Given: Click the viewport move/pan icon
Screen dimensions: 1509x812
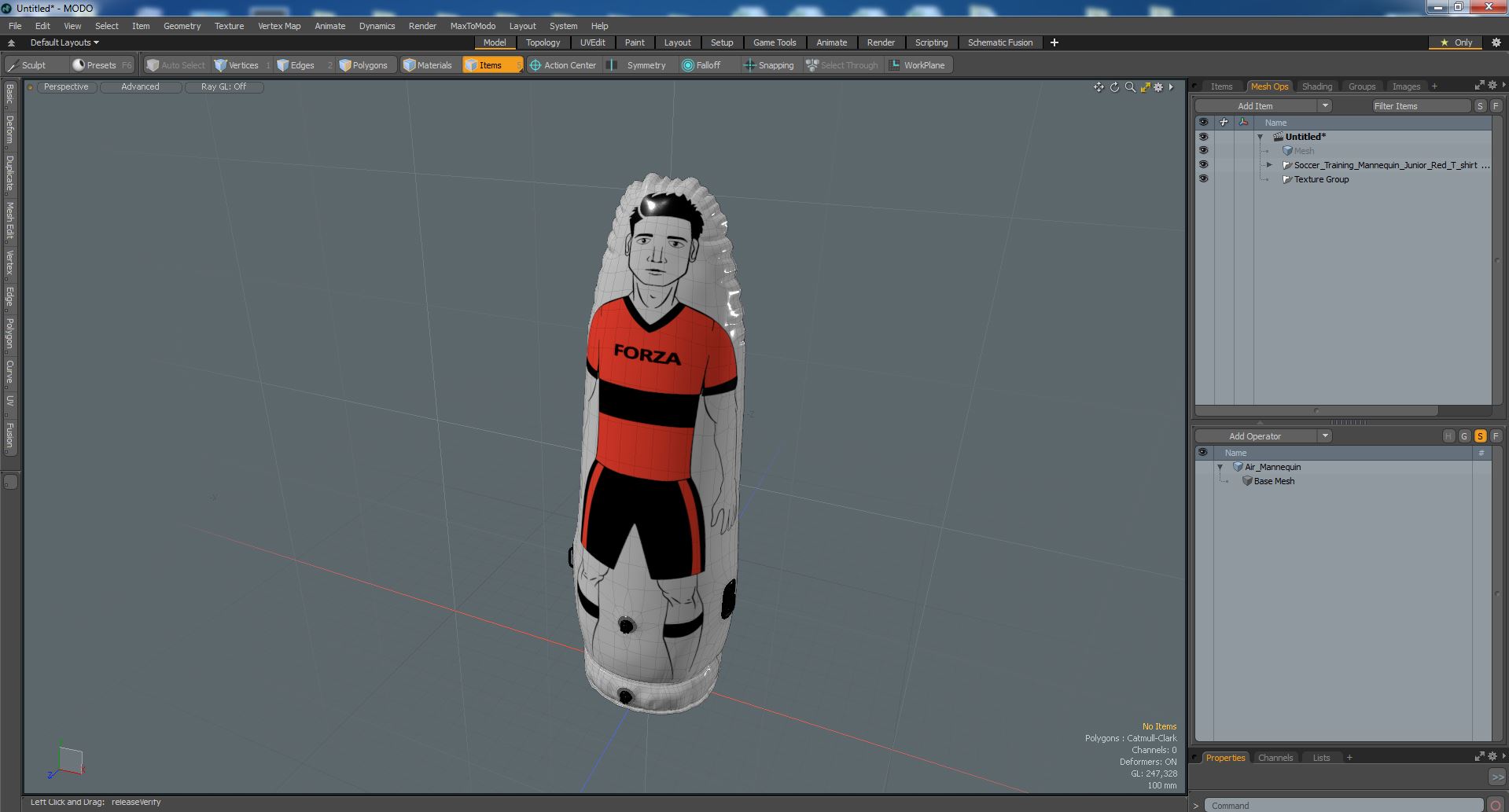Looking at the screenshot, I should (1099, 87).
